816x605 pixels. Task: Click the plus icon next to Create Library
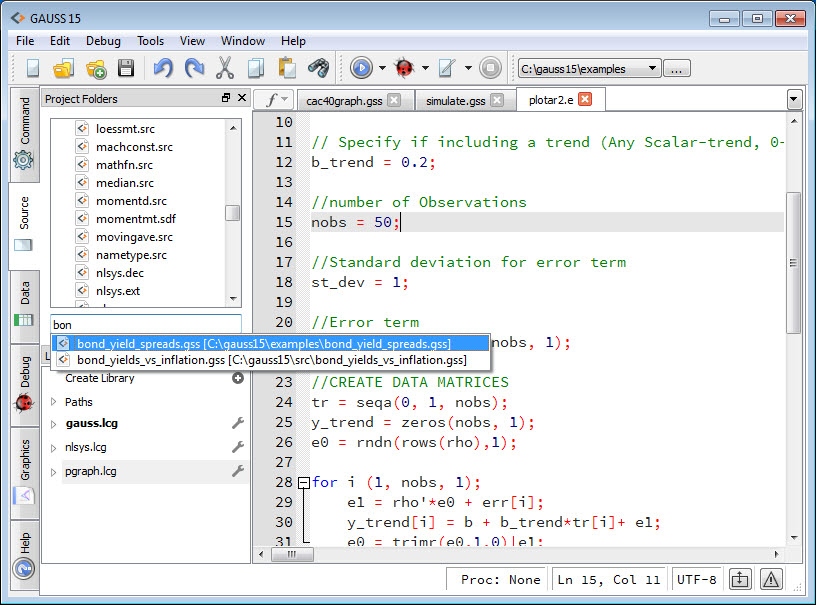[x=238, y=378]
